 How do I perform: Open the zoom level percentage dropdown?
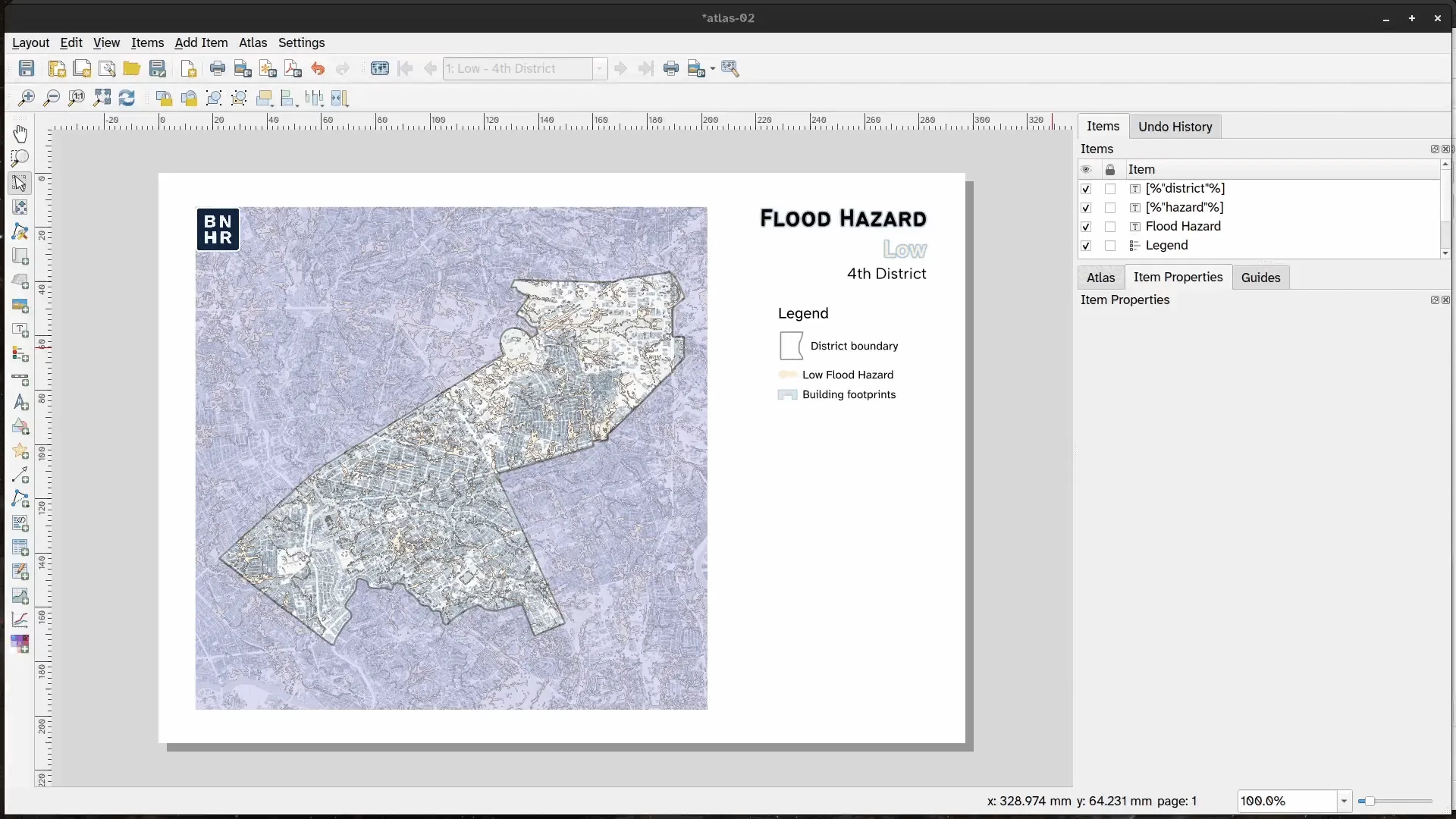tap(1344, 802)
